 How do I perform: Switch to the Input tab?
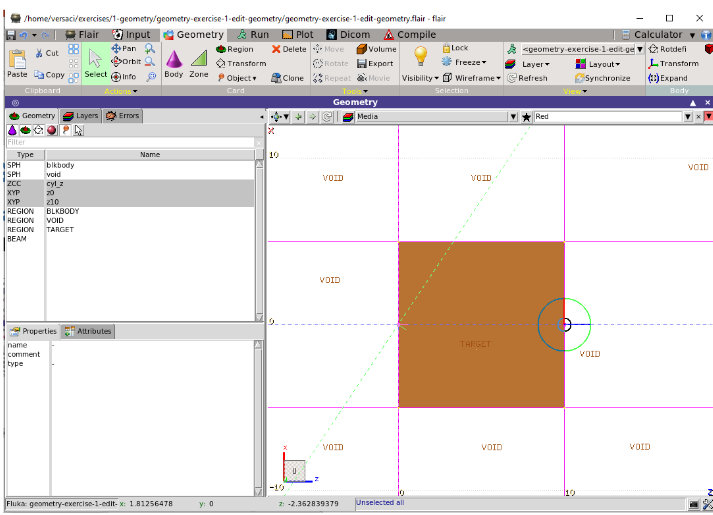[131, 35]
